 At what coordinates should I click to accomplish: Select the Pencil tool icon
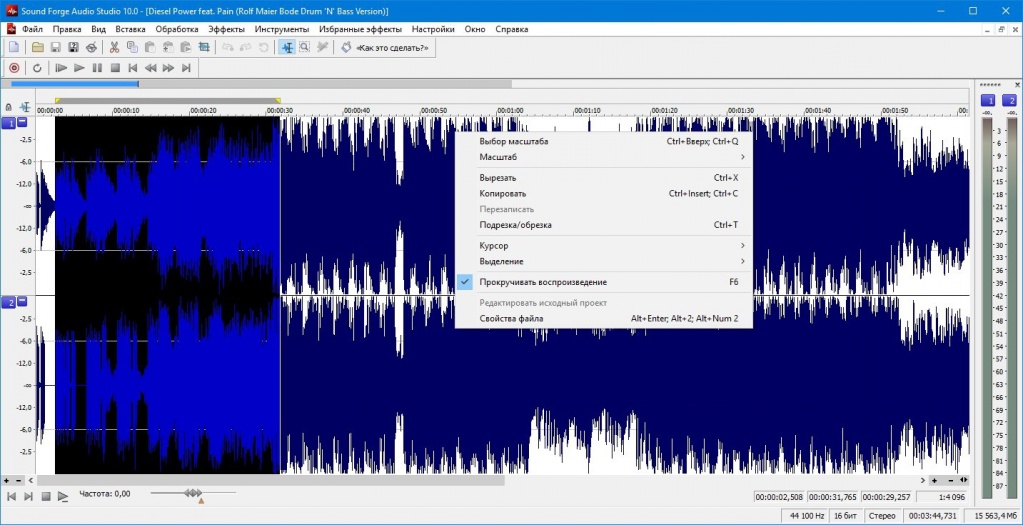[322, 47]
